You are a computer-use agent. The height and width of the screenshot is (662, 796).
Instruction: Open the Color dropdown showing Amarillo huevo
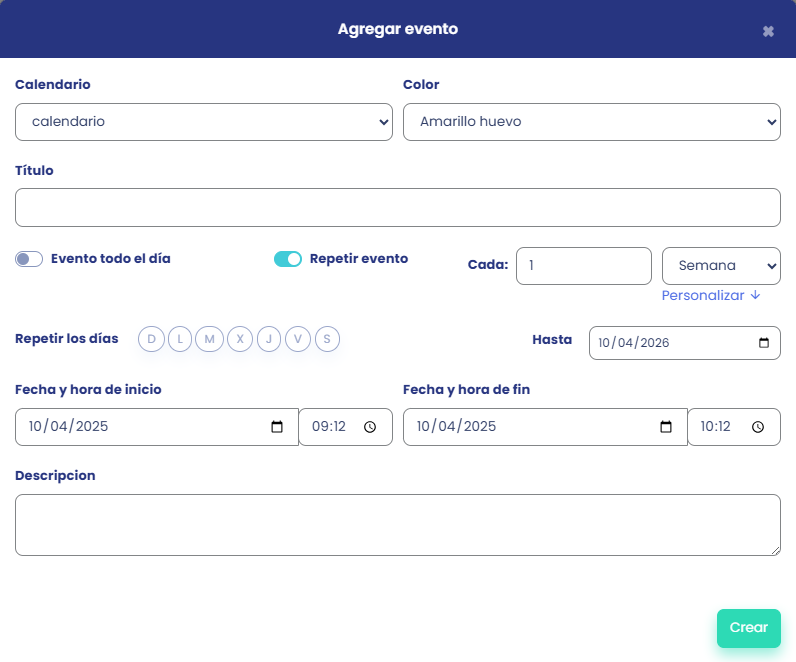pos(591,122)
